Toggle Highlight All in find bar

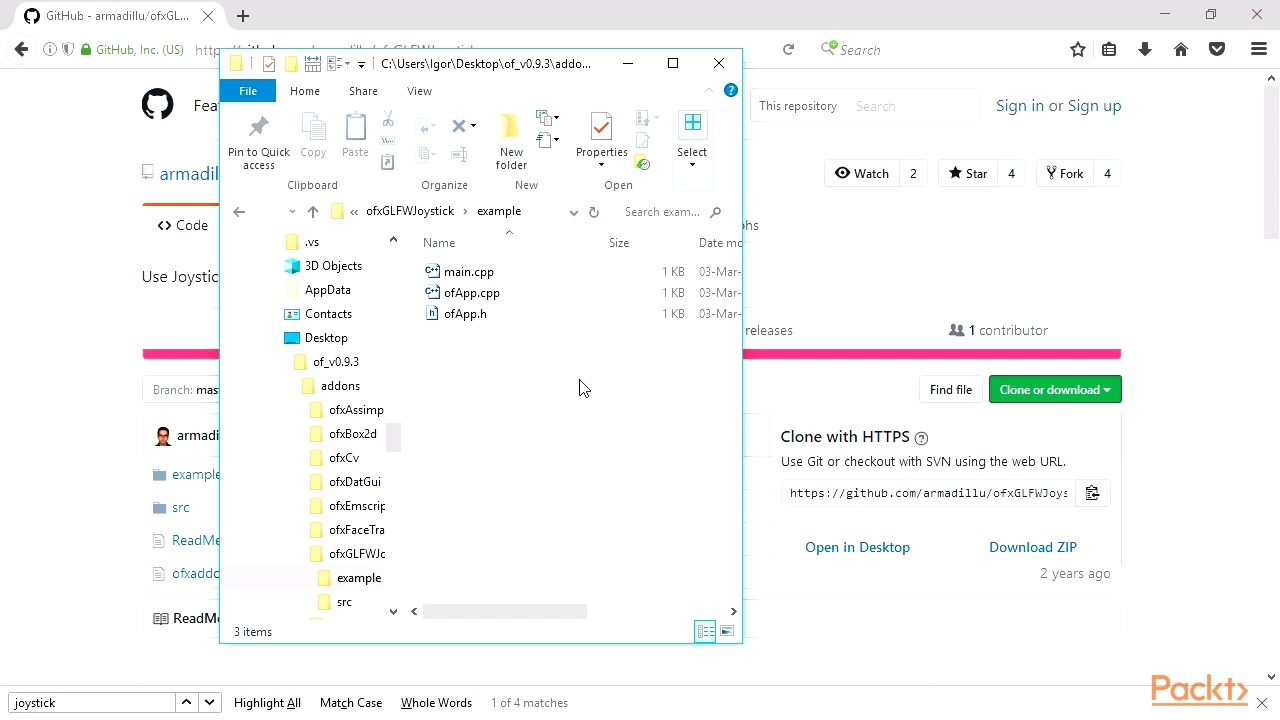click(x=267, y=703)
